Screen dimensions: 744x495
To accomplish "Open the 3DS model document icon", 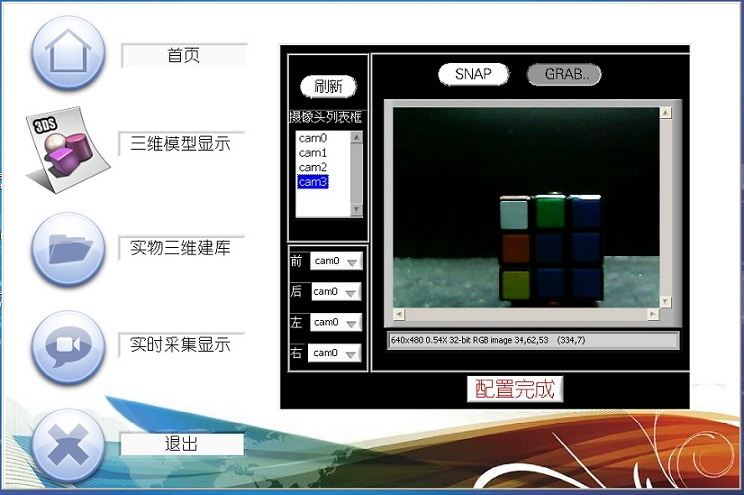I will [x=68, y=149].
